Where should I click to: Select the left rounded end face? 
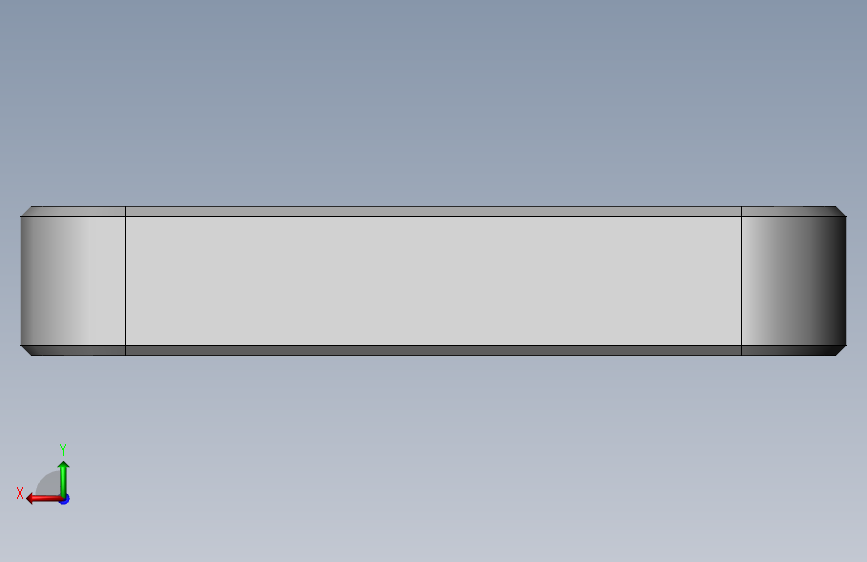click(x=73, y=281)
